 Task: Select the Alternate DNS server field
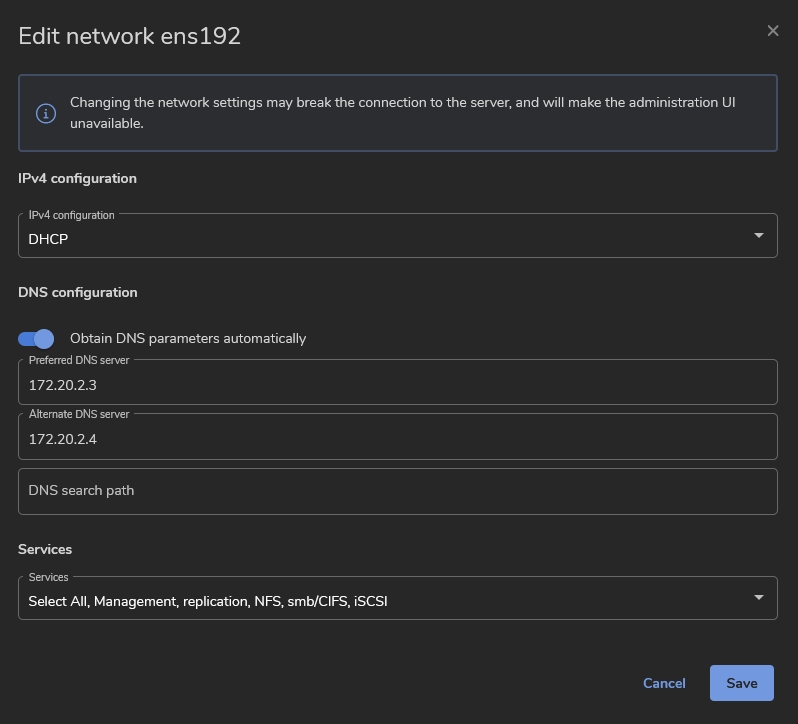397,439
